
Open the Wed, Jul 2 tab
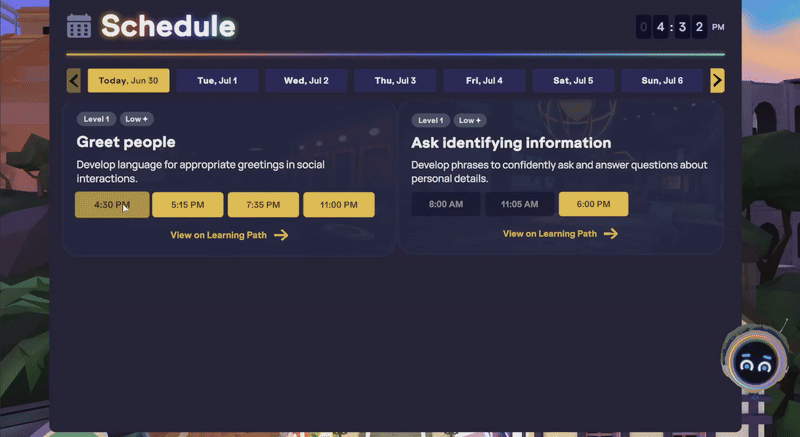pos(306,81)
